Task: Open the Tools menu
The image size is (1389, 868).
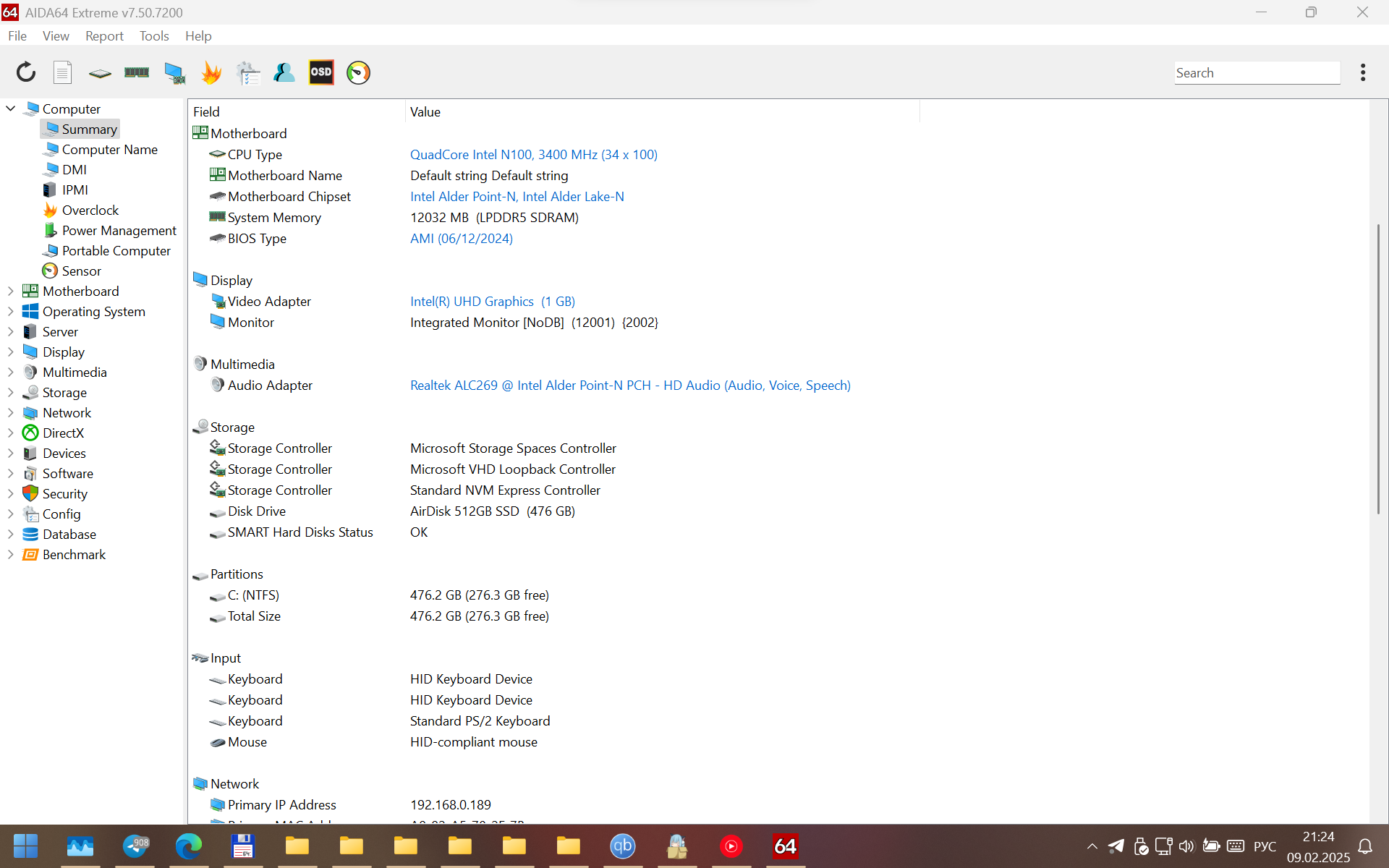Action: point(154,36)
